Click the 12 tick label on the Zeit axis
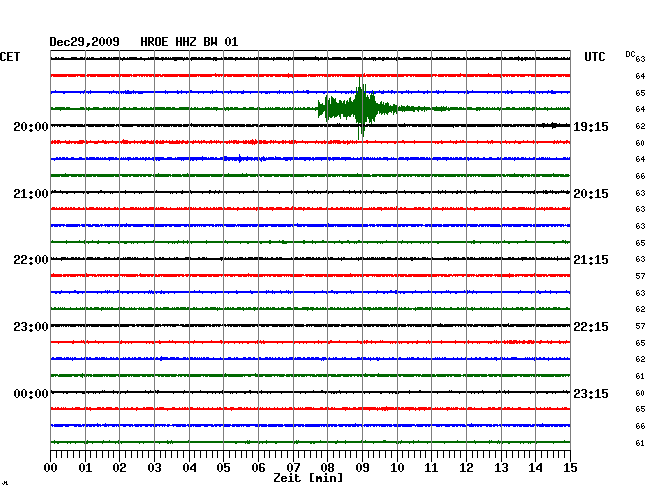Viewport: 650px width, 494px height. pyautogui.click(x=466, y=467)
